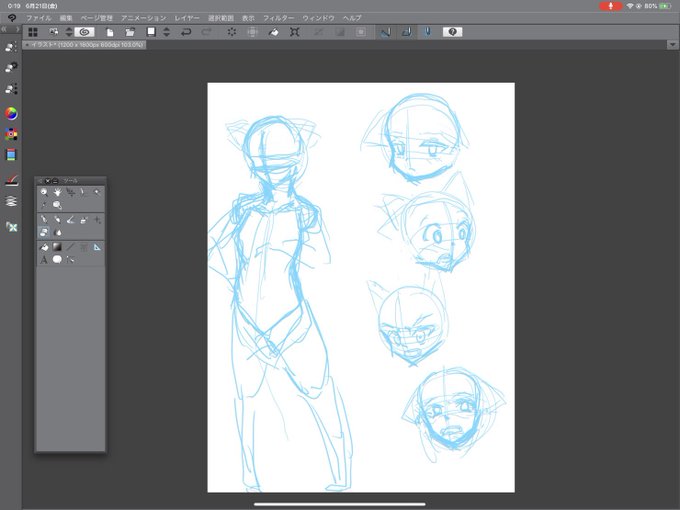
Task: Select the Airbrush tool
Action: 84,220
